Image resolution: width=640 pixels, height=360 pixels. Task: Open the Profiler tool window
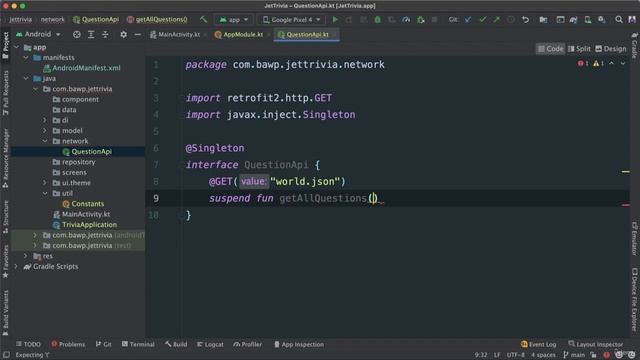pyautogui.click(x=247, y=344)
